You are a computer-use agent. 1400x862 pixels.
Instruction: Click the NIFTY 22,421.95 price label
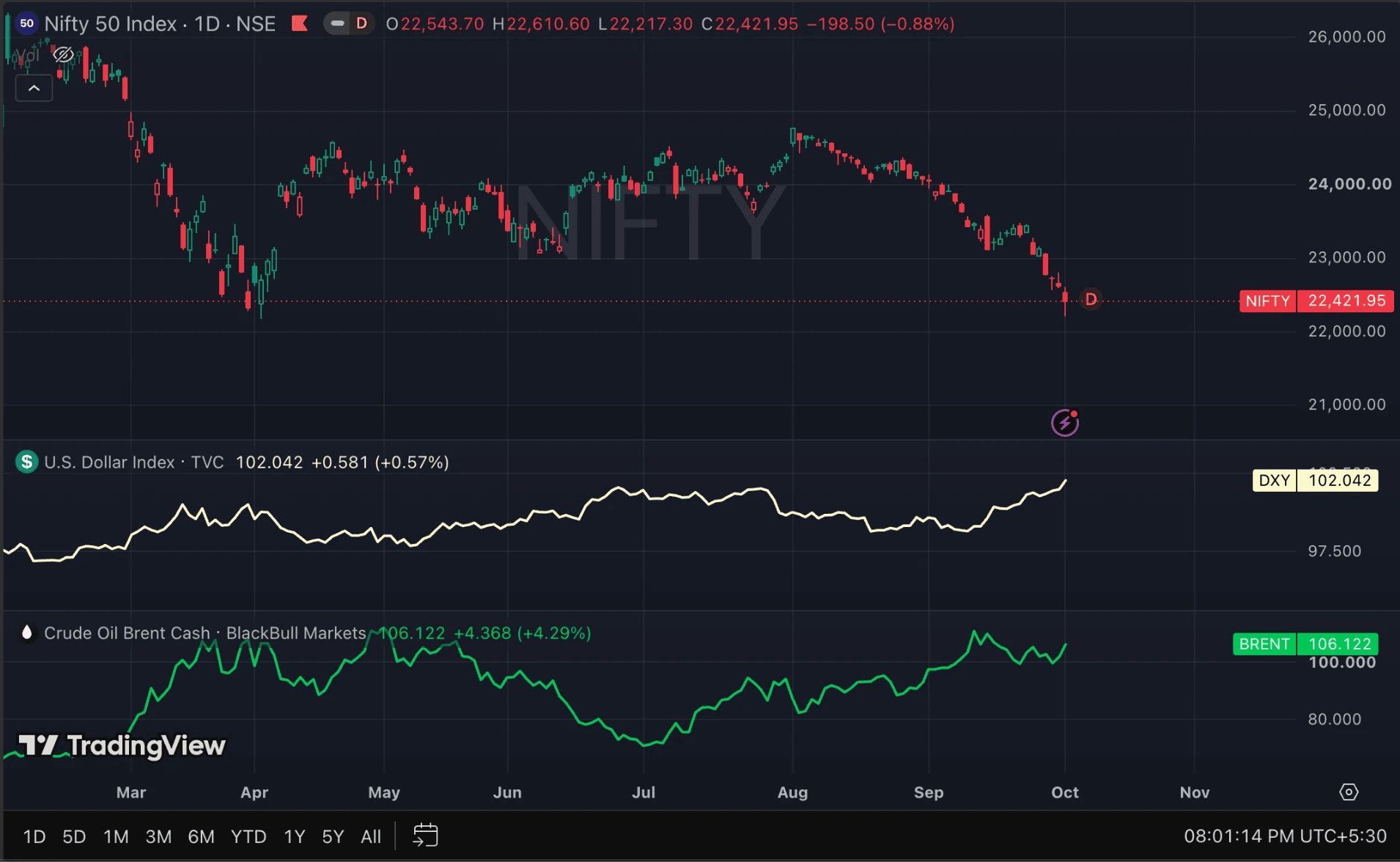click(x=1316, y=301)
